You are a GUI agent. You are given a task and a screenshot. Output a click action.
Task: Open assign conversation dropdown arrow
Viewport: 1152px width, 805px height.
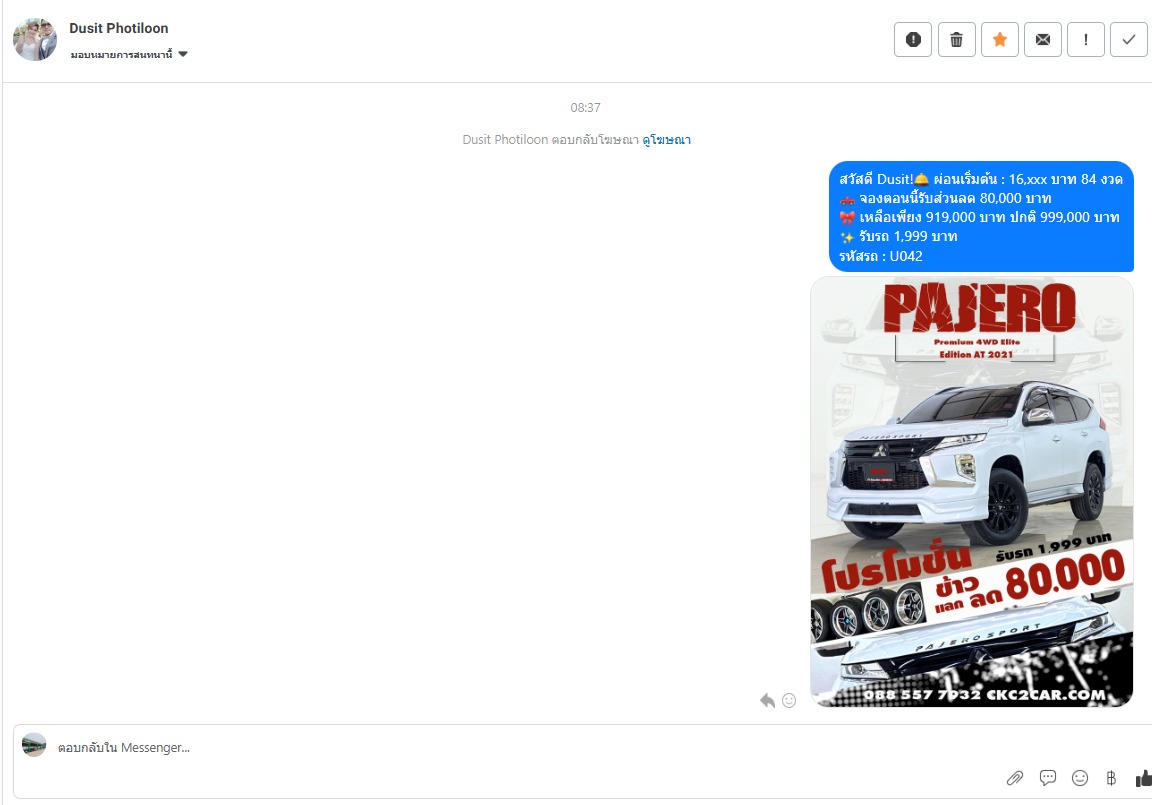183,54
